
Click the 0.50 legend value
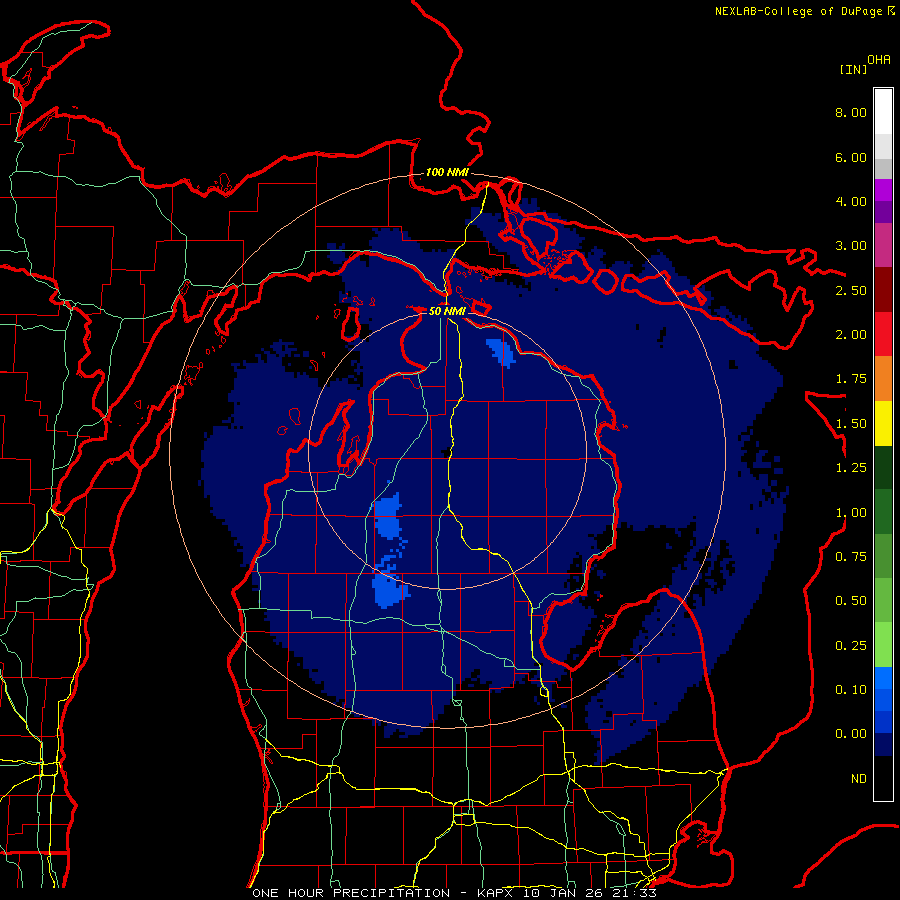[851, 601]
